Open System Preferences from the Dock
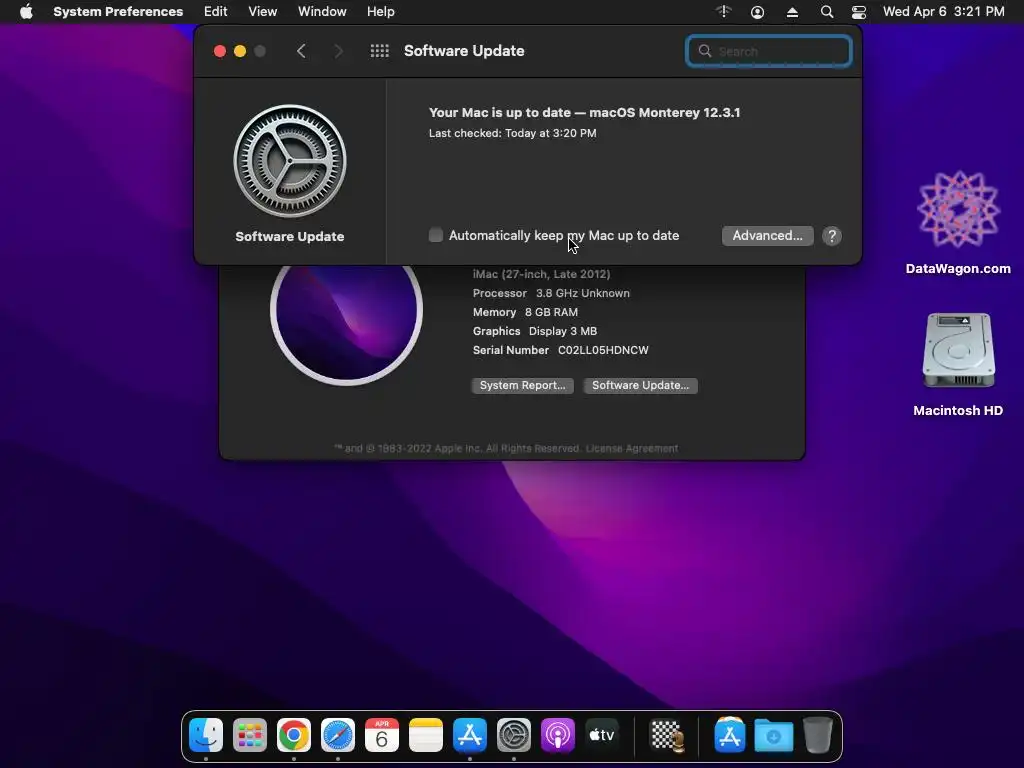1024x768 pixels. coord(514,735)
